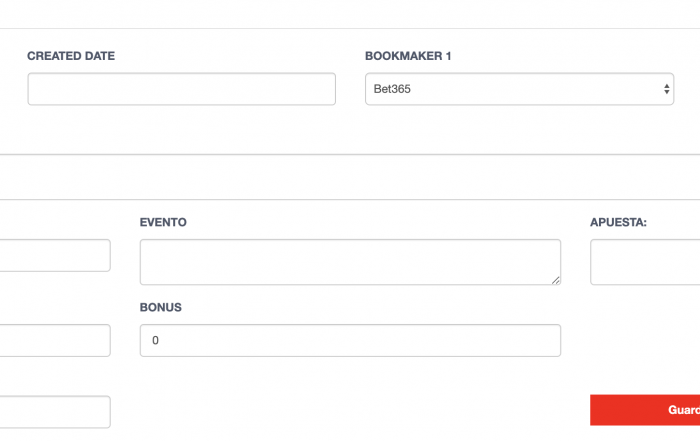This screenshot has width=700, height=441.
Task: Click the Bet365 selected value
Action: click(x=392, y=89)
